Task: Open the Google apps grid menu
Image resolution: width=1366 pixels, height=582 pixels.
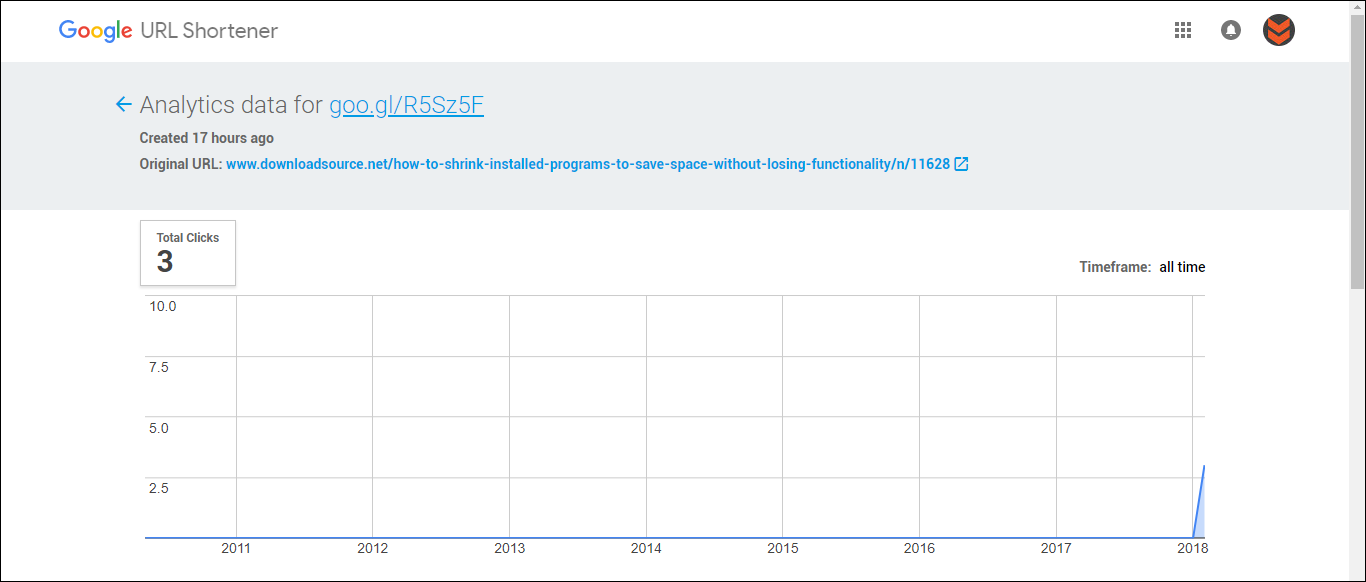Action: pos(1183,30)
